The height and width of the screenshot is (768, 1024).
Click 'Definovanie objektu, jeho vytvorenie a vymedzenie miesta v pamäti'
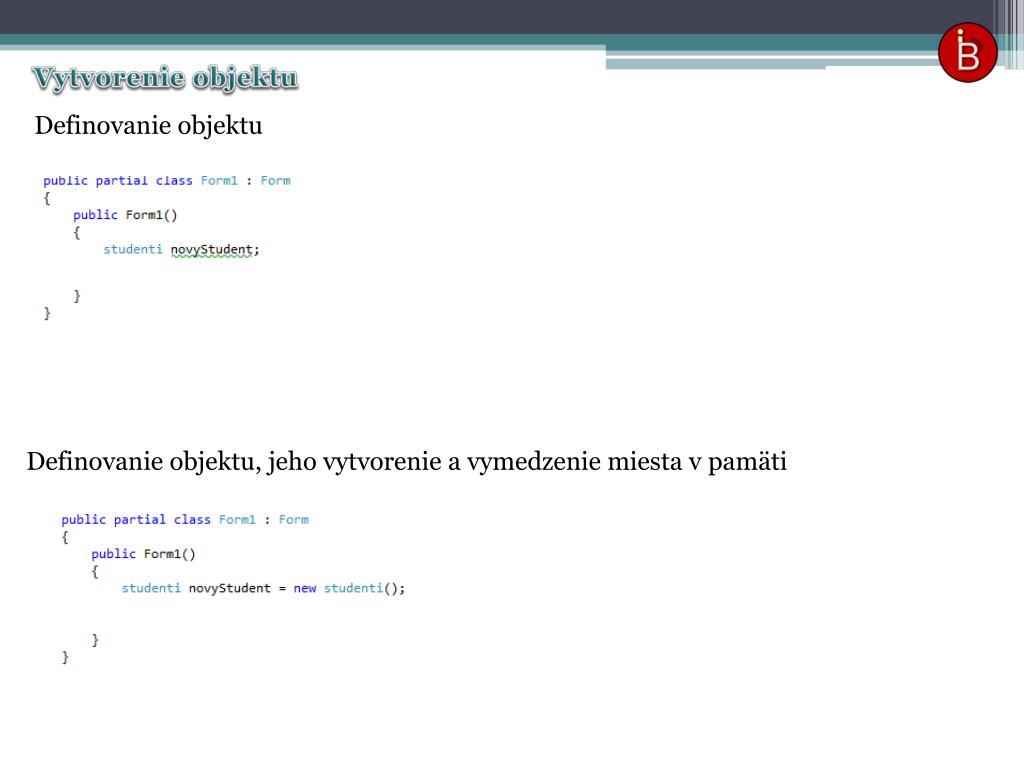pyautogui.click(x=406, y=462)
